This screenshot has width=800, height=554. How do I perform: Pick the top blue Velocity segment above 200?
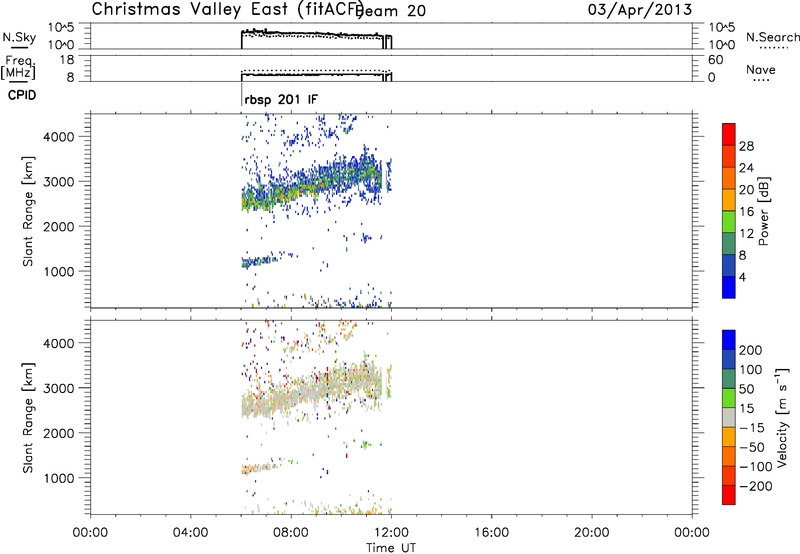(729, 340)
